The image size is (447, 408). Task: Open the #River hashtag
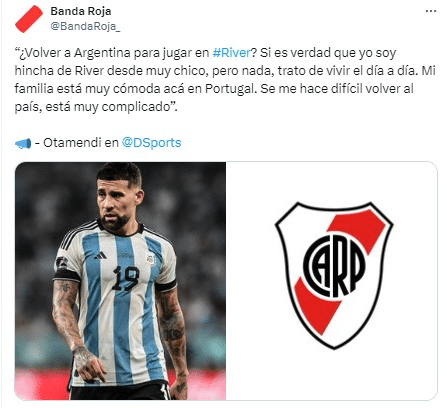[231, 53]
